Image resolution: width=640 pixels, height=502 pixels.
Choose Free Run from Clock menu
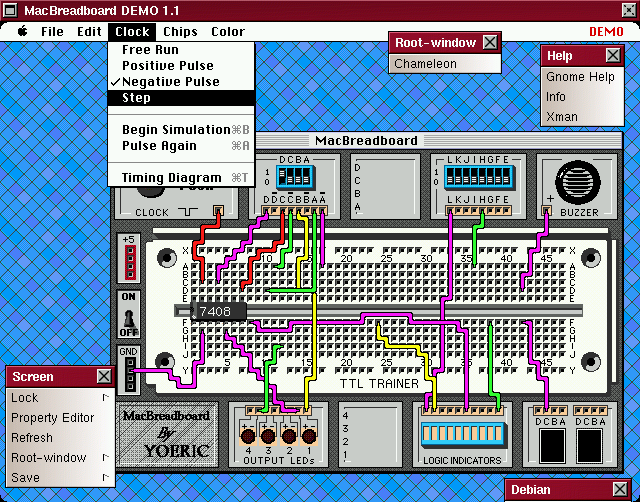[x=181, y=50]
